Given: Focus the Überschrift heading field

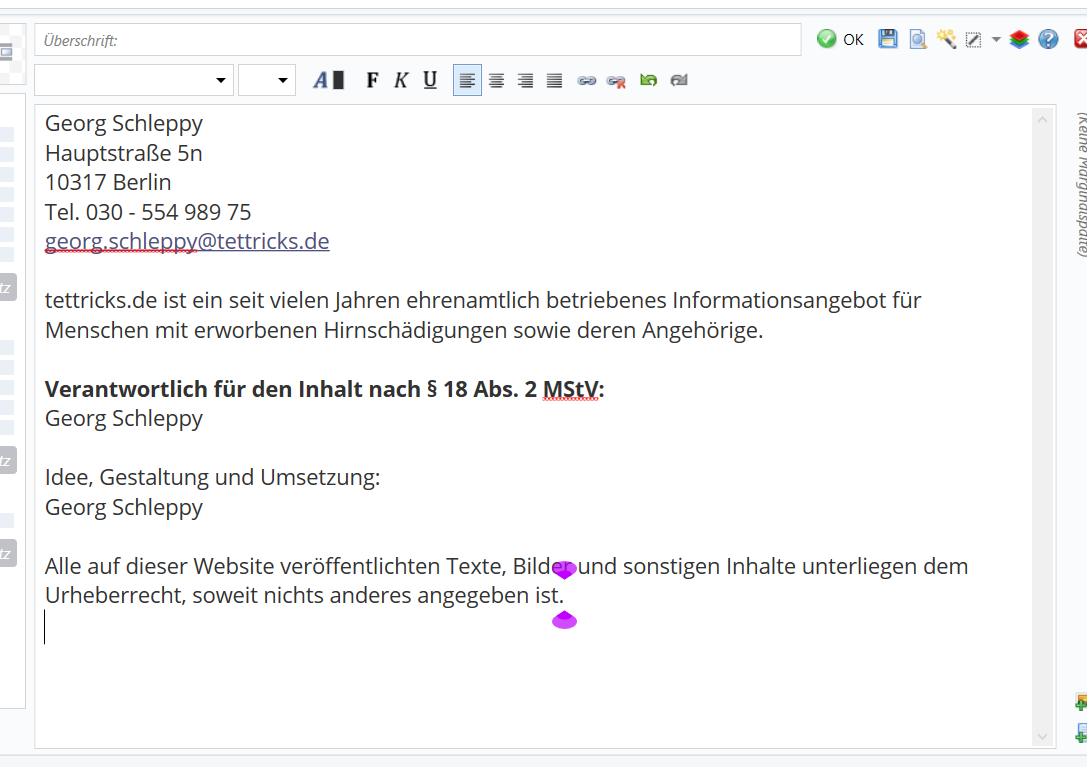Looking at the screenshot, I should 418,40.
